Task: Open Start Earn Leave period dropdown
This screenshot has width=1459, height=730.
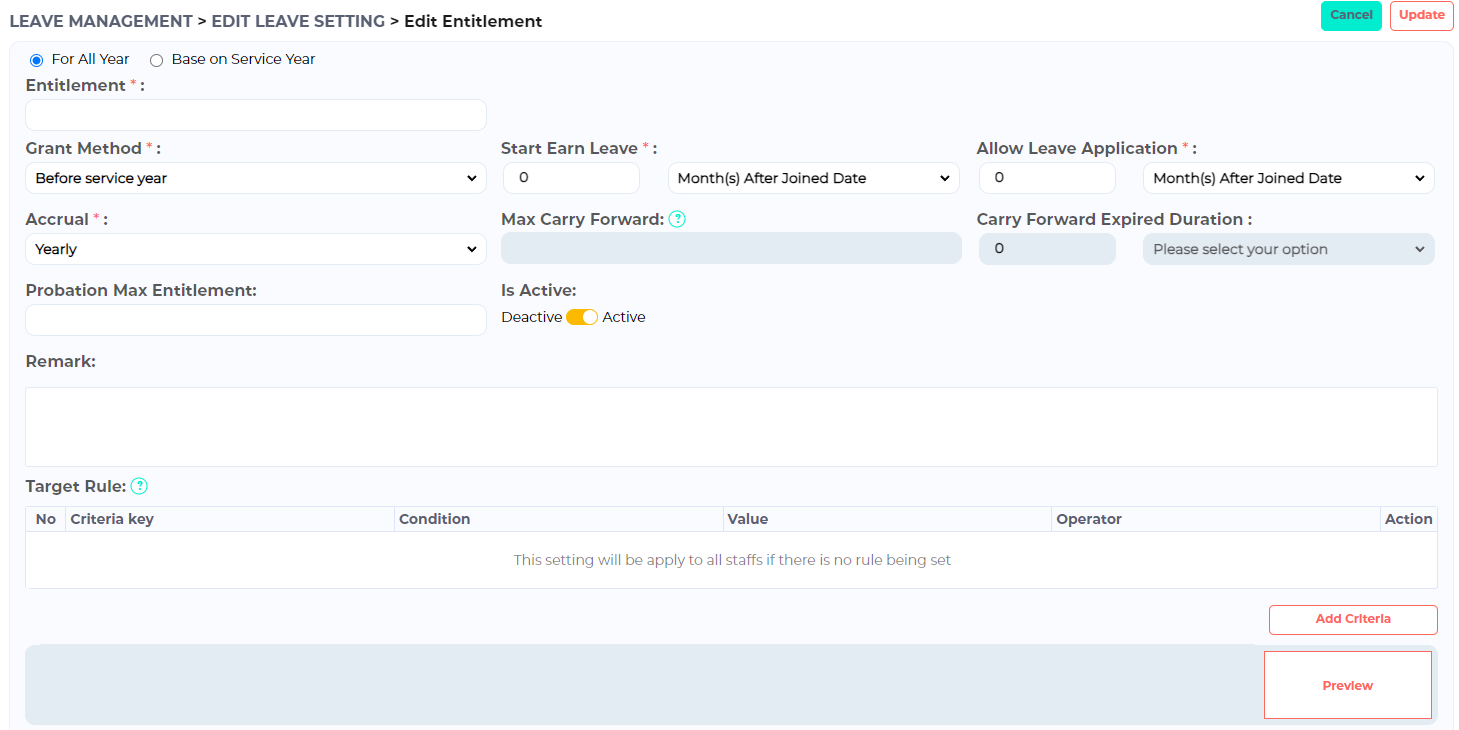Action: pyautogui.click(x=814, y=178)
